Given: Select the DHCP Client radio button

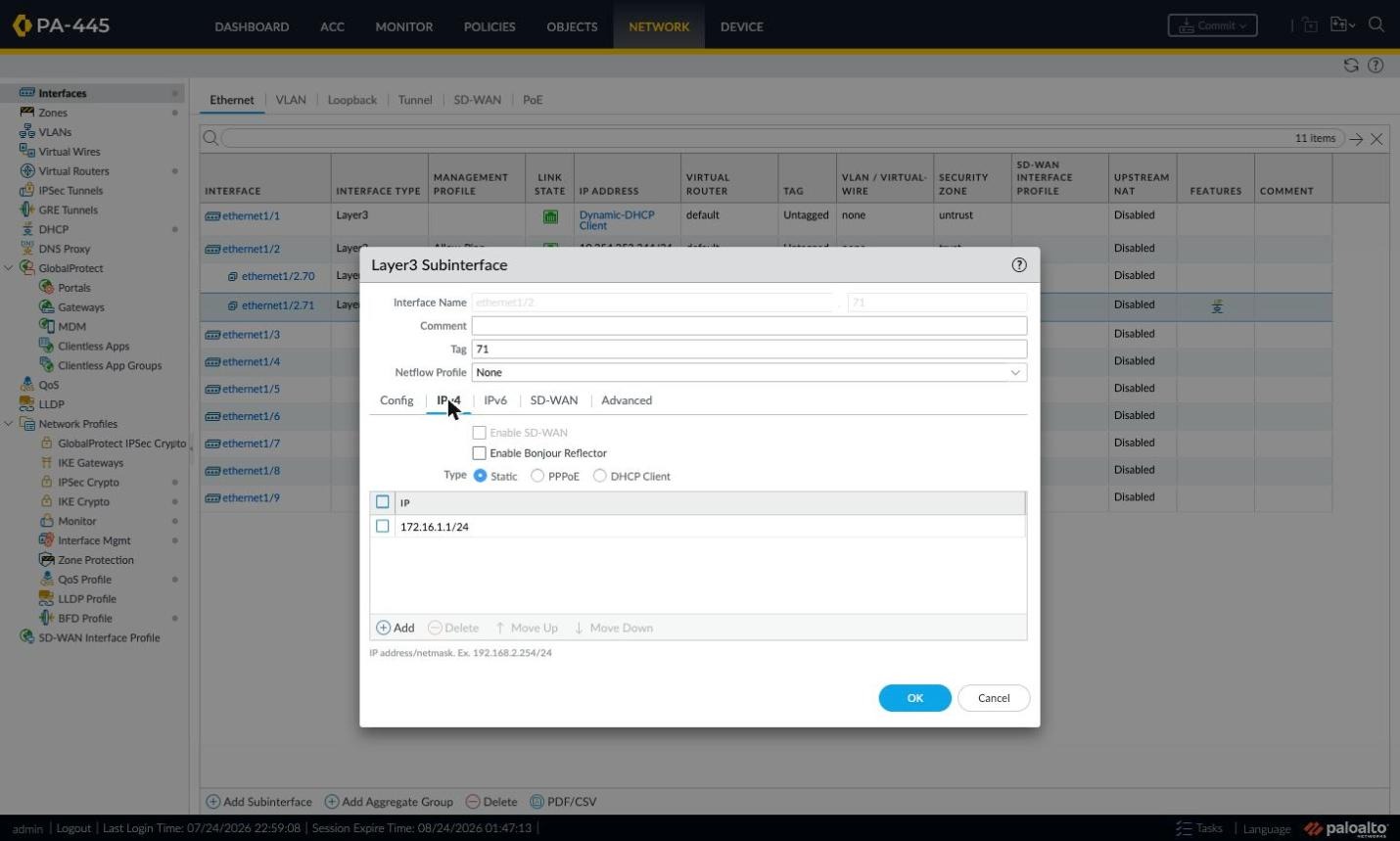Looking at the screenshot, I should (599, 476).
